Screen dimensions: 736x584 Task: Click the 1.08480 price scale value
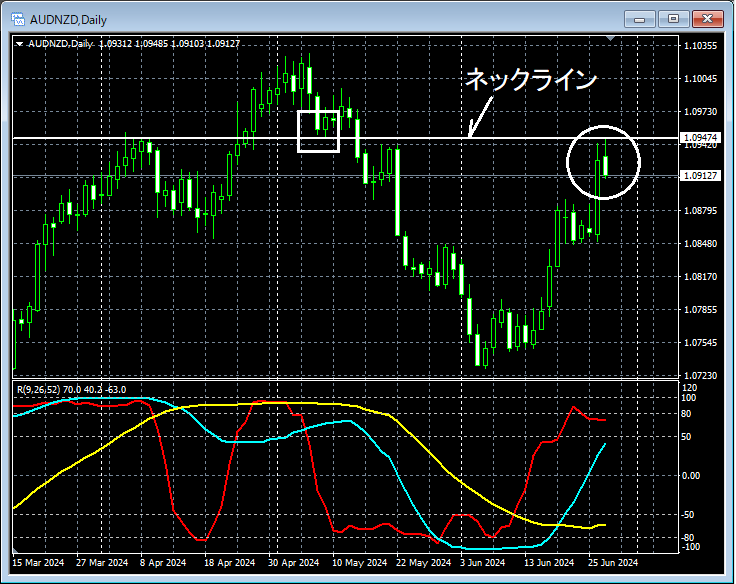[700, 244]
